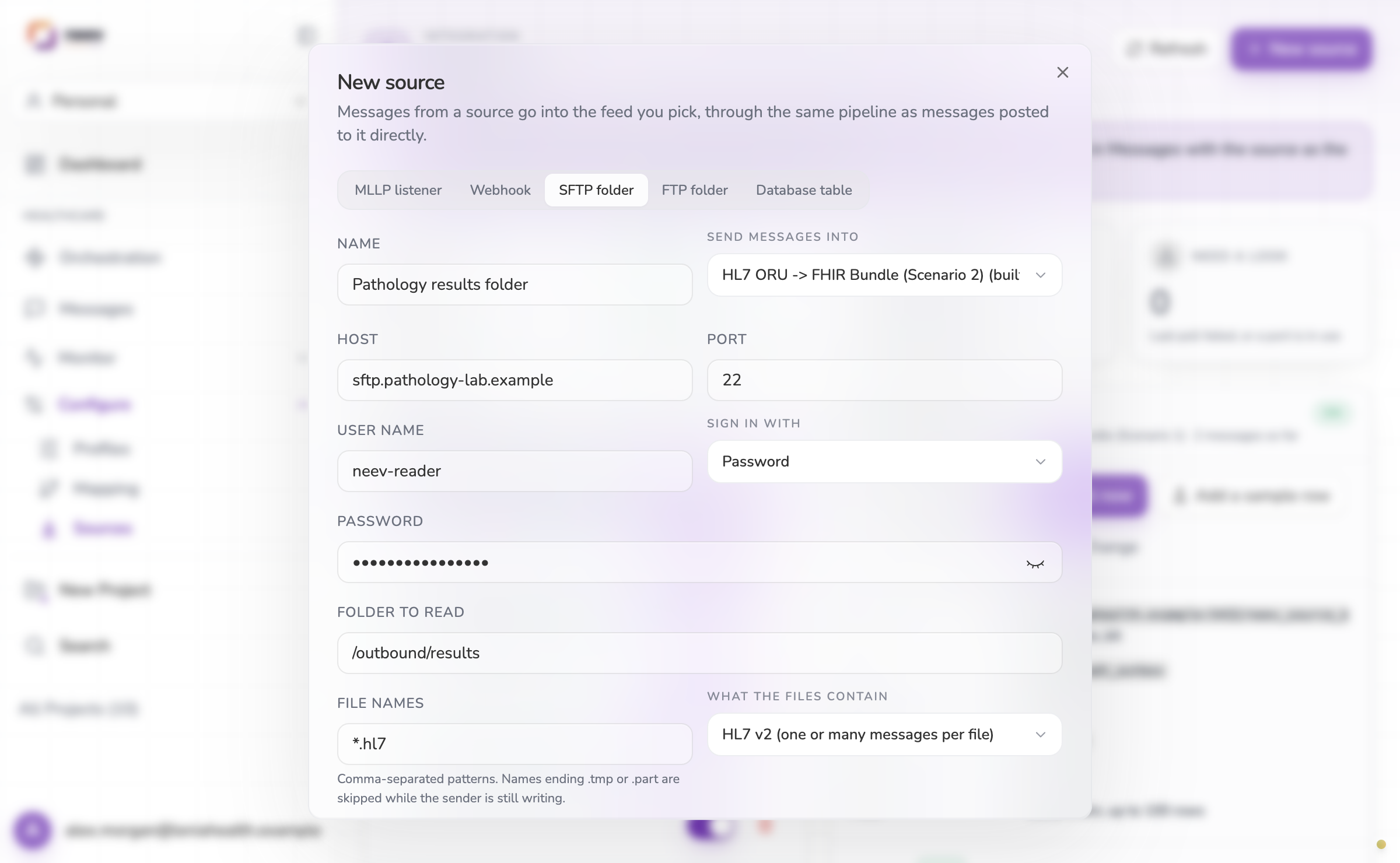Viewport: 1400px width, 863px height.
Task: Click the Host field sftp.pathology-lab.example
Action: (514, 380)
